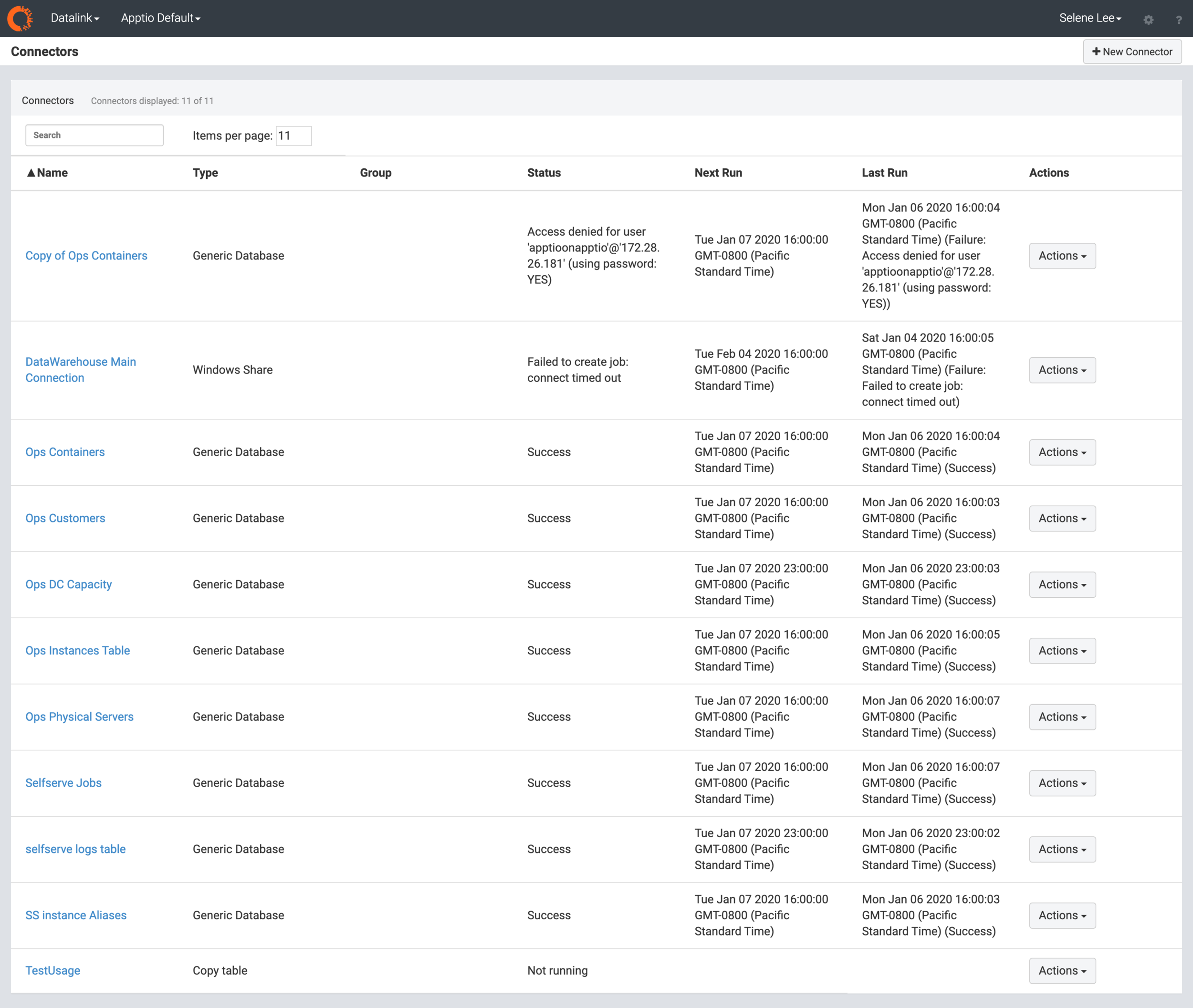Screen dimensions: 1193x1008
Task: Click the connector Search field
Action: [x=94, y=135]
